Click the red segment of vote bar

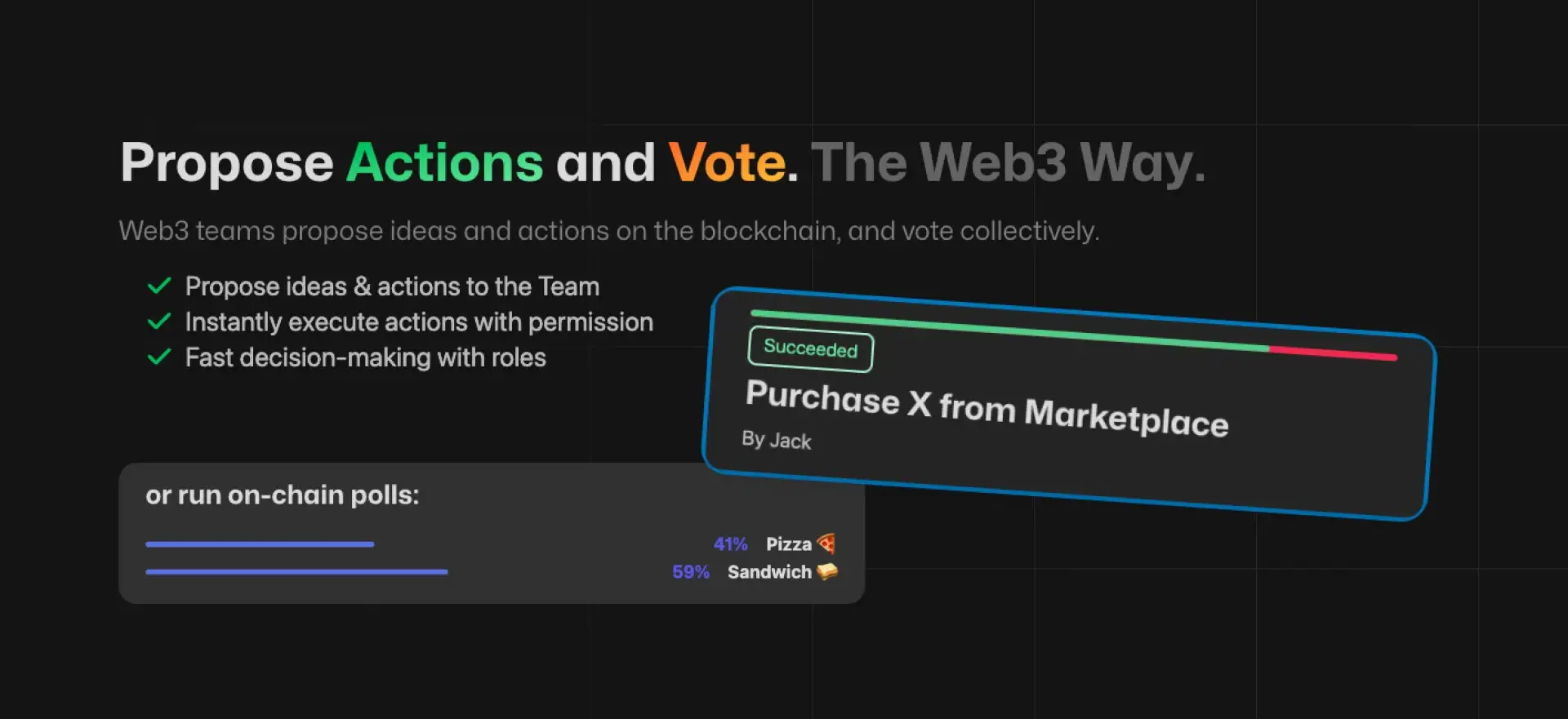pyautogui.click(x=1333, y=353)
